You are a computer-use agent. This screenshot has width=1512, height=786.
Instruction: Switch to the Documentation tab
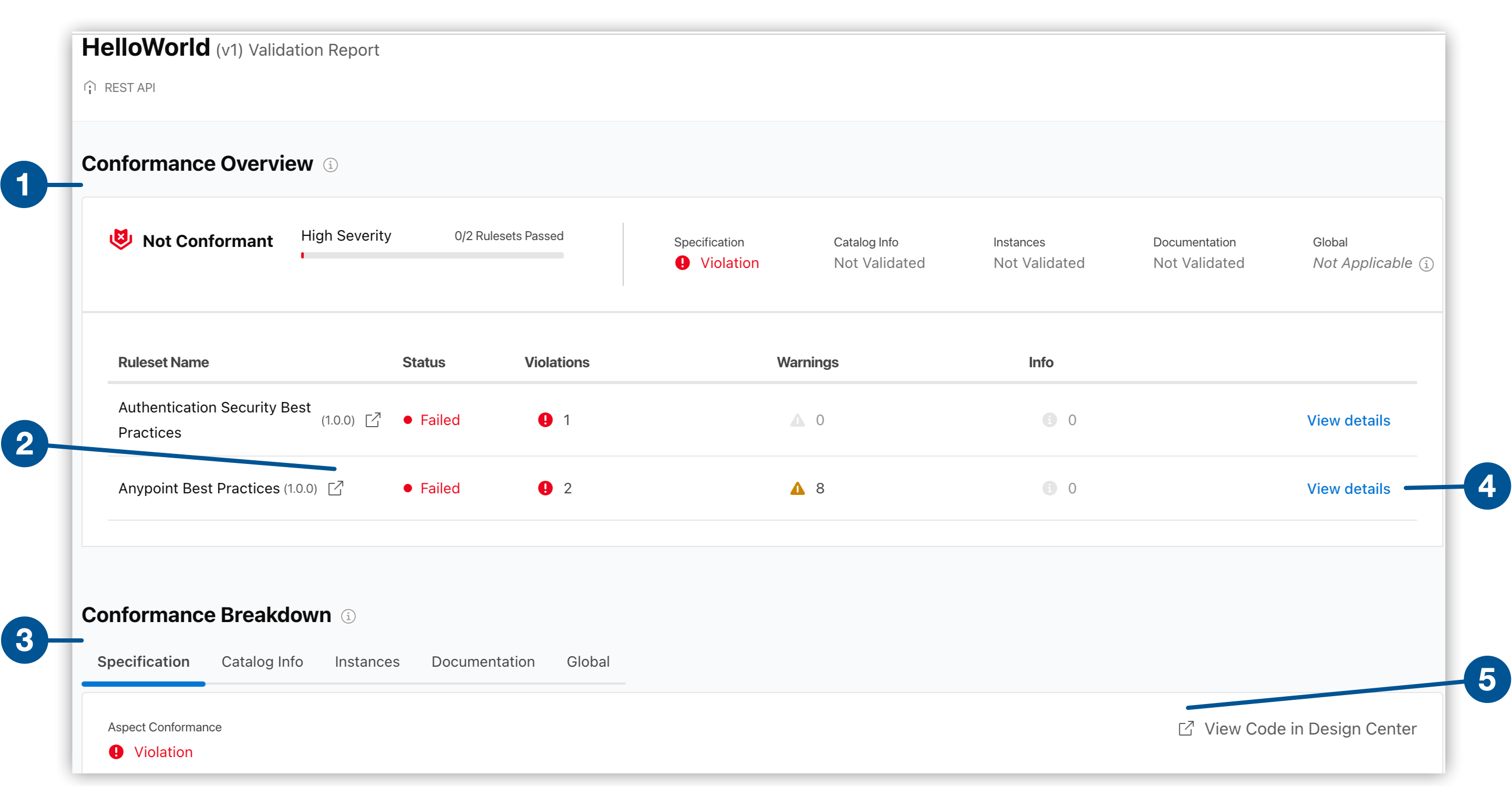(x=482, y=661)
